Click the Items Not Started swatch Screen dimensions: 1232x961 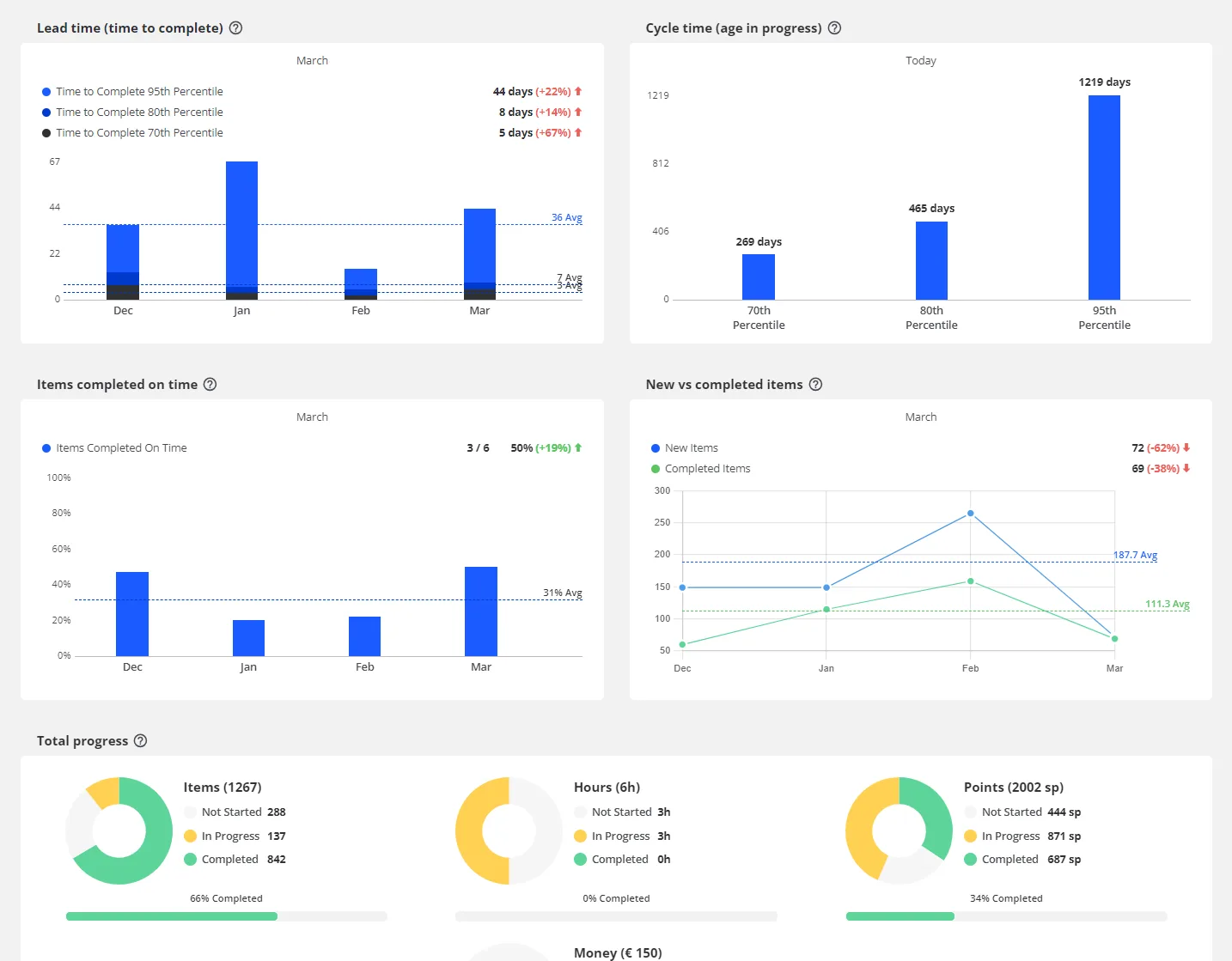coord(191,812)
